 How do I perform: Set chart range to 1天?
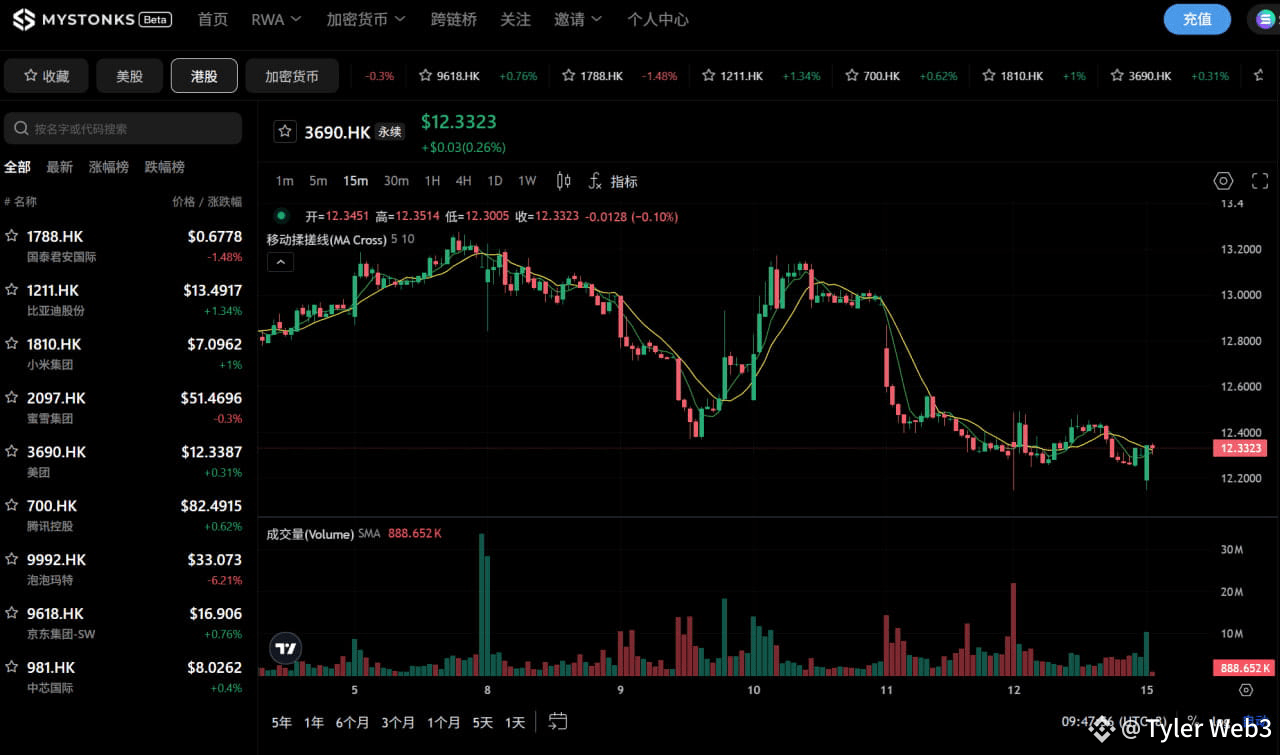(x=515, y=722)
